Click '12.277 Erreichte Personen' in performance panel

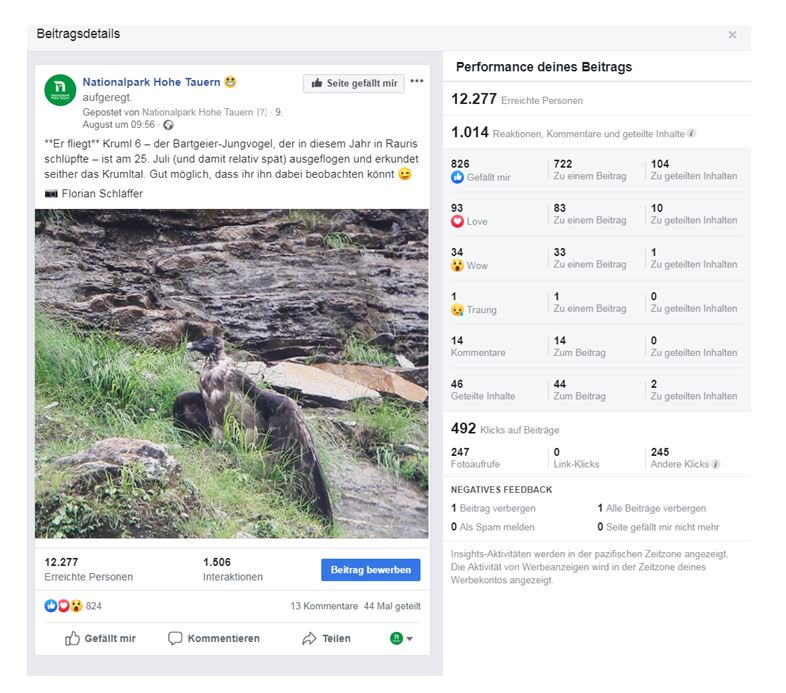click(x=517, y=99)
